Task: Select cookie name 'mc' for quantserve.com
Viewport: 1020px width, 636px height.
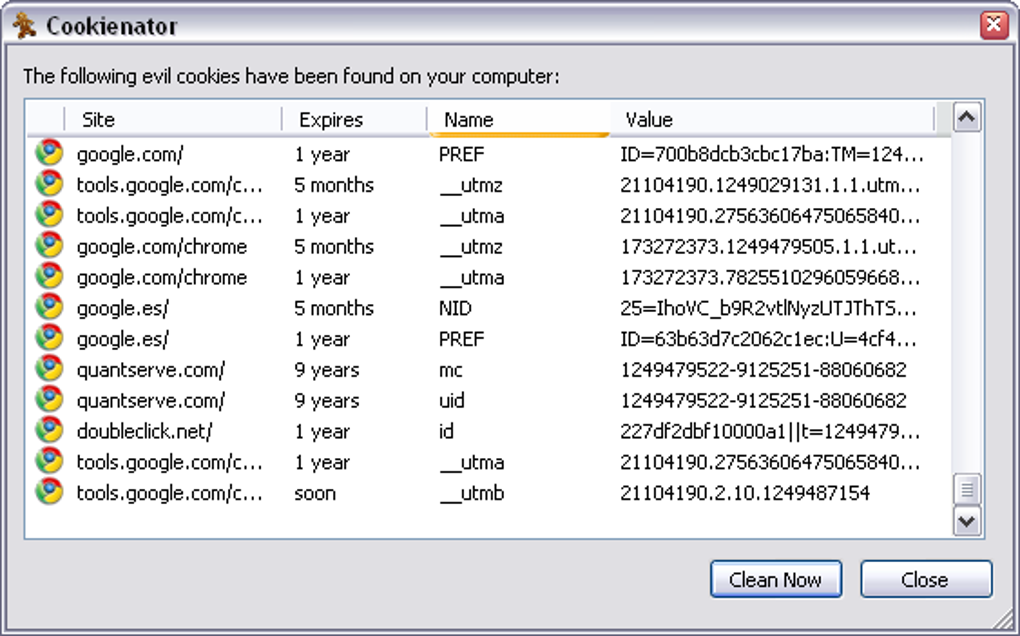Action: (x=451, y=371)
